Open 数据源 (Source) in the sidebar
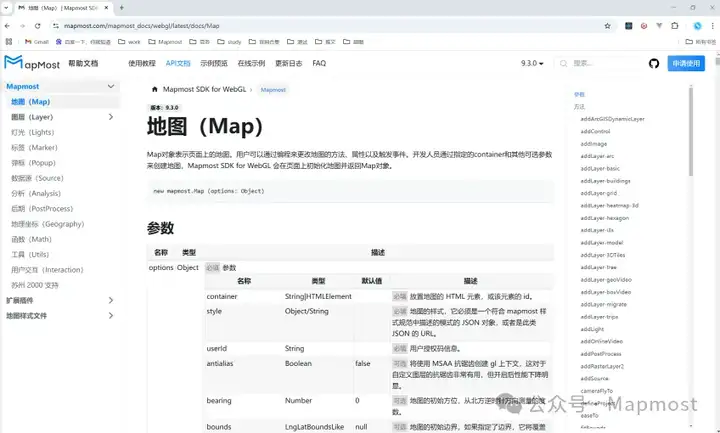This screenshot has height=433, width=720. [x=37, y=178]
